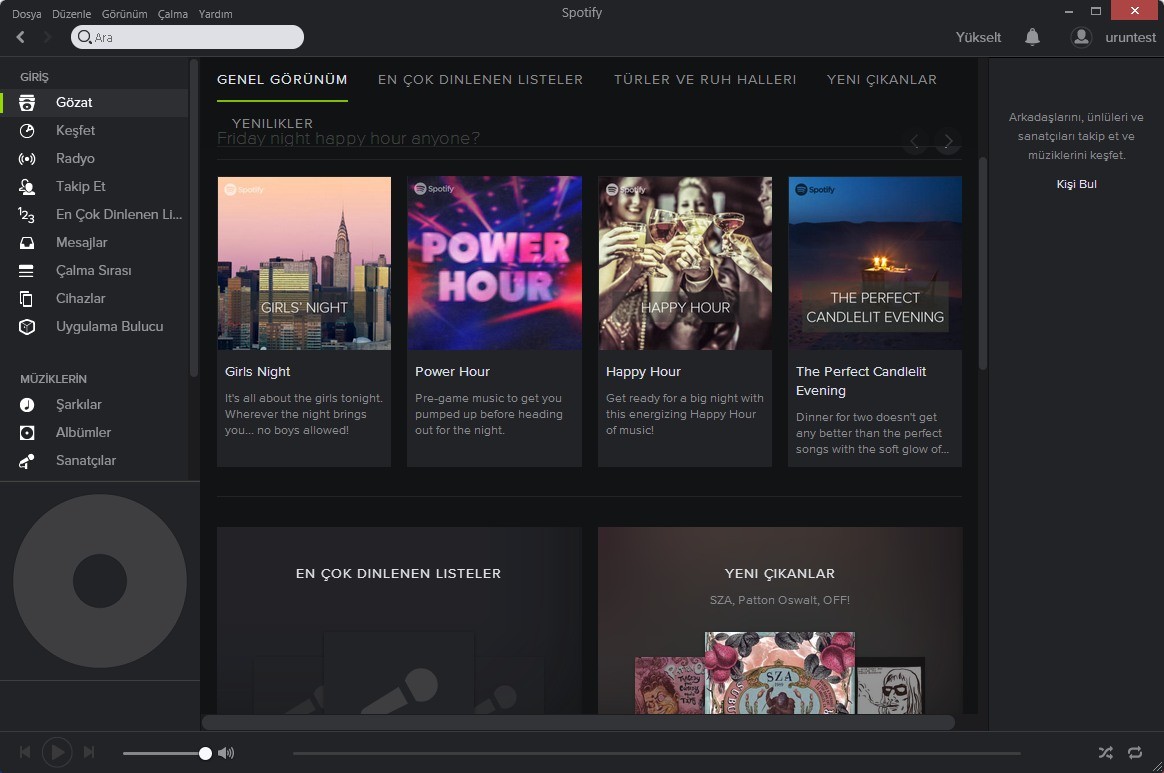
Task: Go back with the left arrow
Action: tap(21, 37)
